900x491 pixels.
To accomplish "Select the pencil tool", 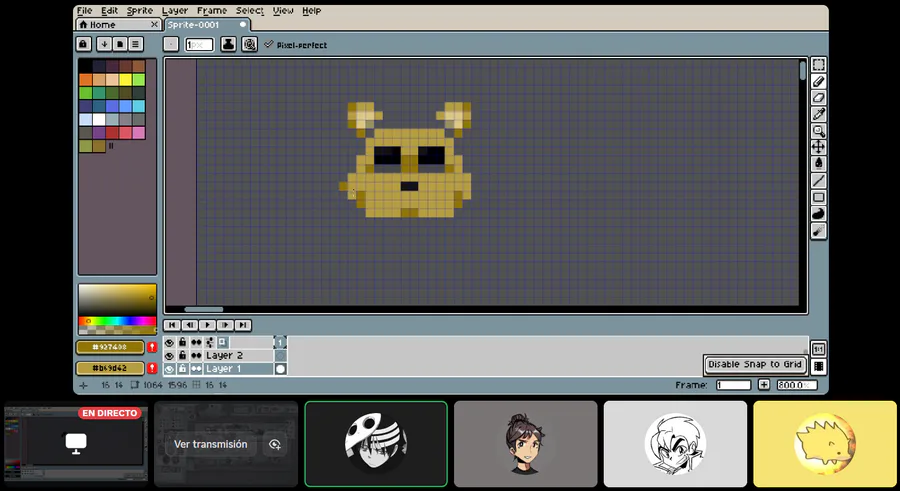I will [x=818, y=81].
